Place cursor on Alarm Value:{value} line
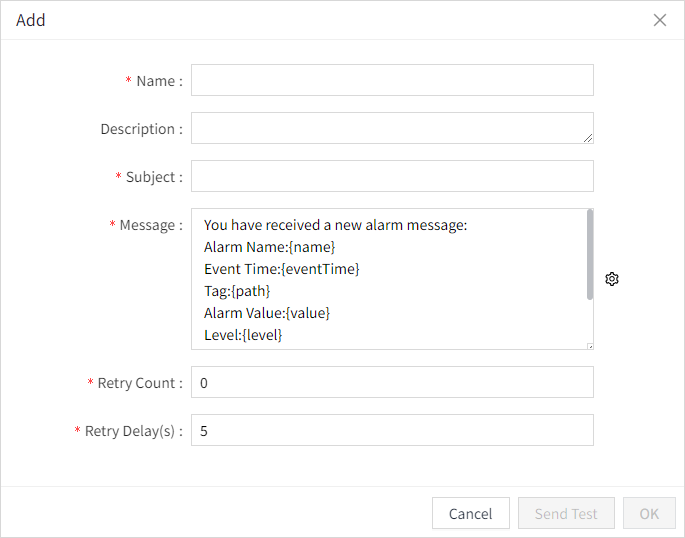The image size is (685, 538). coord(266,313)
